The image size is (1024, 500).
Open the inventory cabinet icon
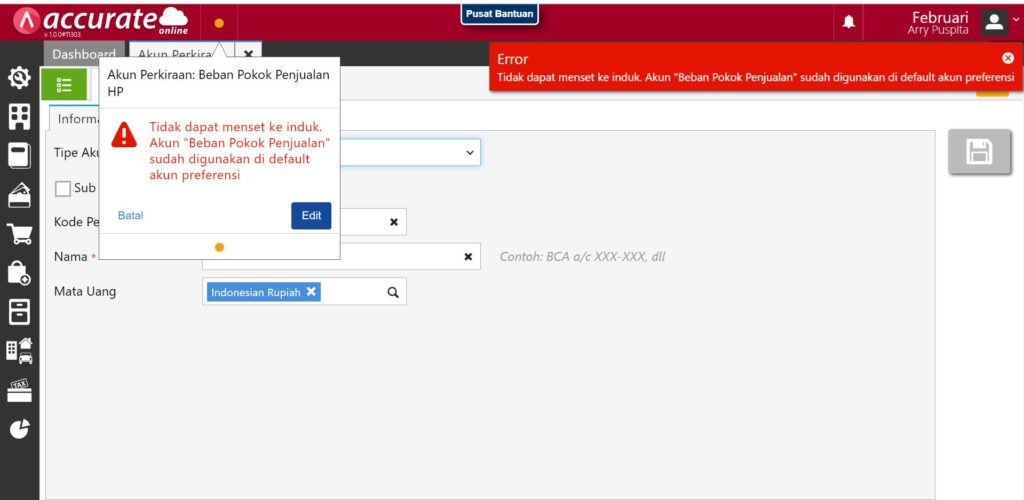coord(19,312)
